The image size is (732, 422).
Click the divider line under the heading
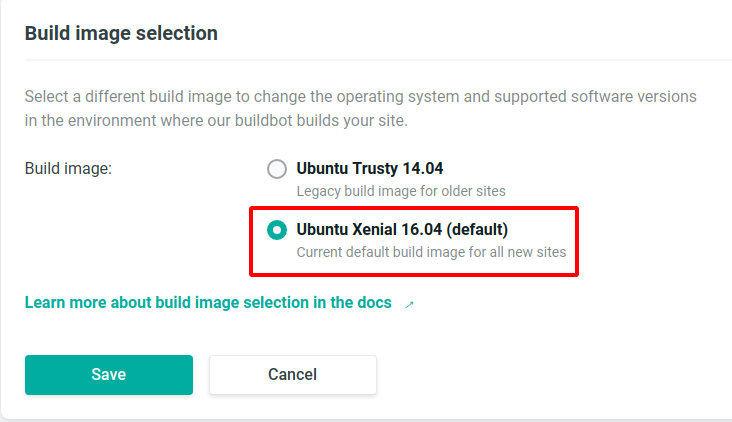coord(378,60)
